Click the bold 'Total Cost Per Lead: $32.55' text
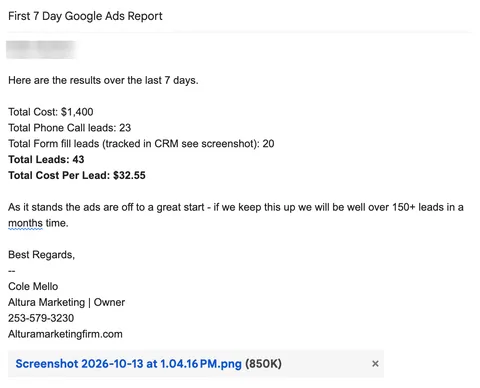 [77, 175]
